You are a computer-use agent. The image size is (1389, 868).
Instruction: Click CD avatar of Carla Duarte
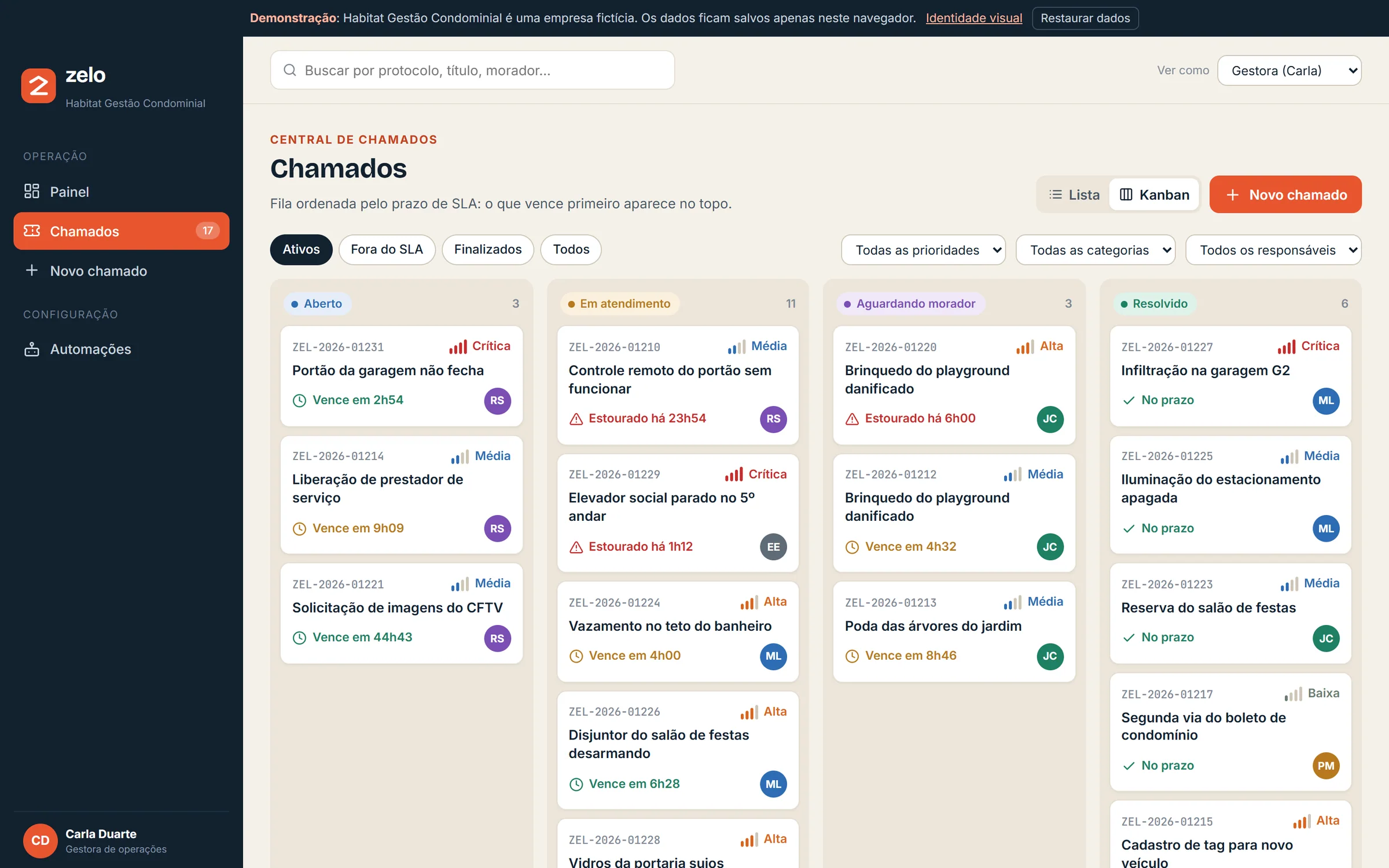coord(40,840)
